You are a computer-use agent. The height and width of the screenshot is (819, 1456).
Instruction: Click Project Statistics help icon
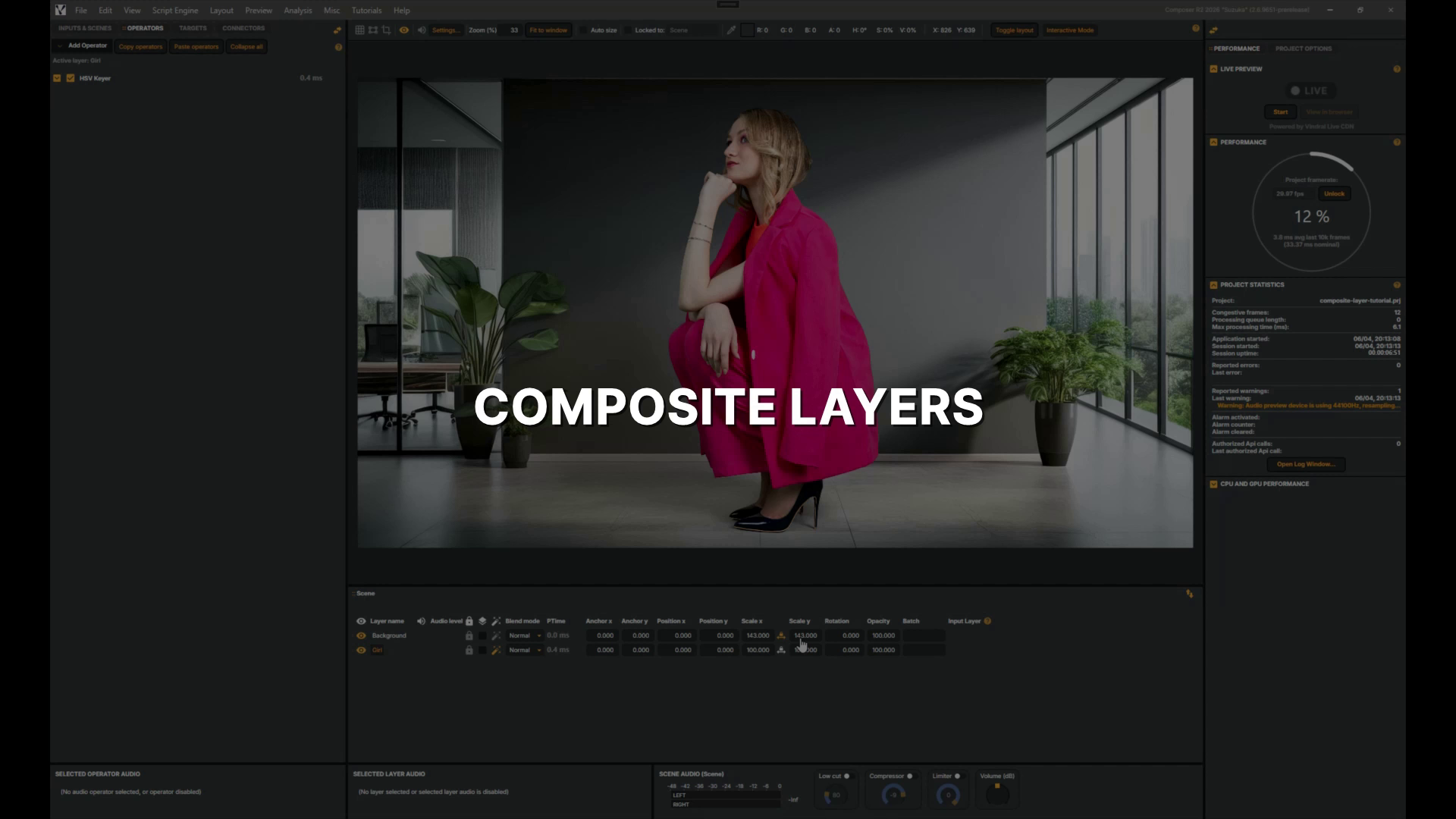pos(1397,285)
